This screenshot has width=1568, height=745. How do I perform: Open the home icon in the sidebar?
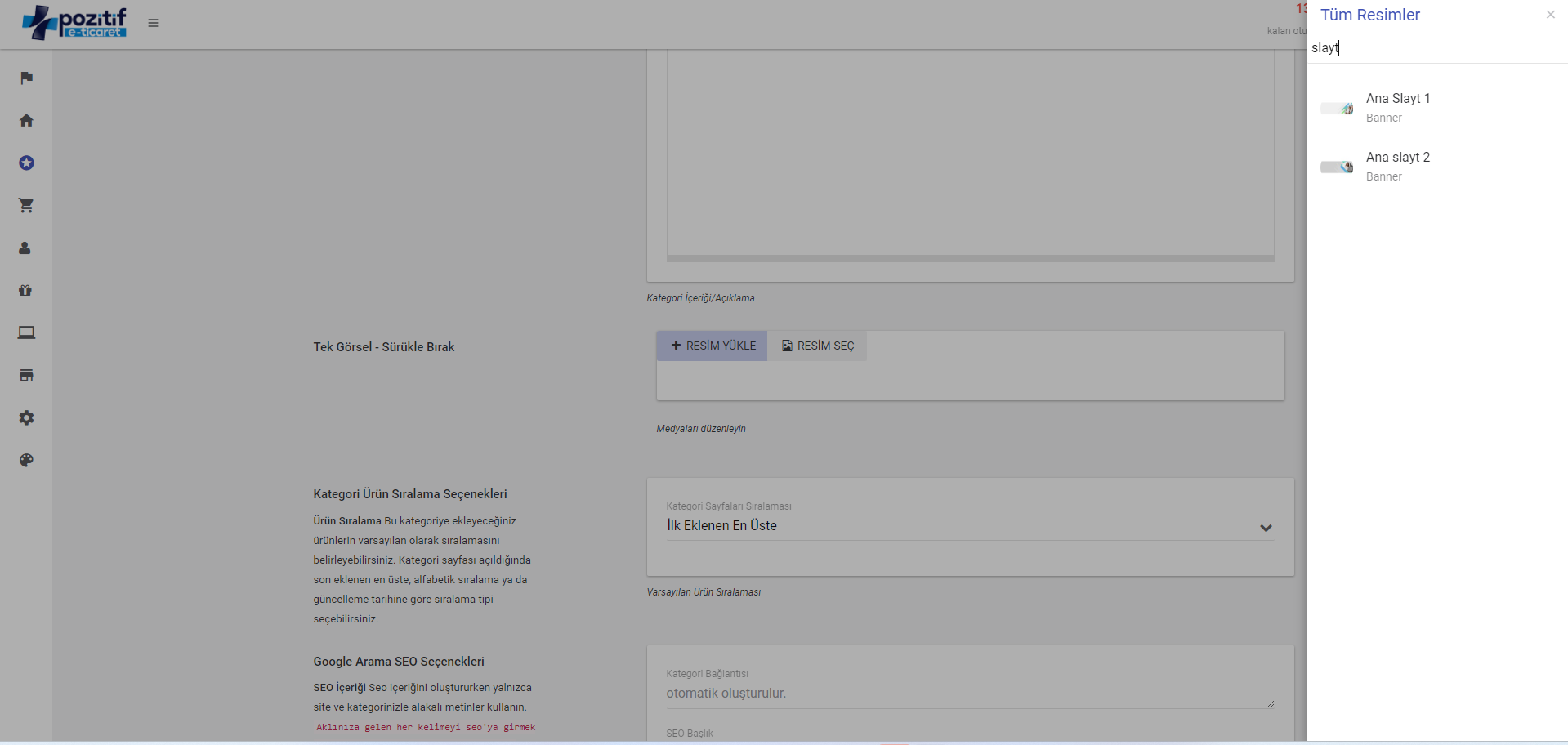26,120
